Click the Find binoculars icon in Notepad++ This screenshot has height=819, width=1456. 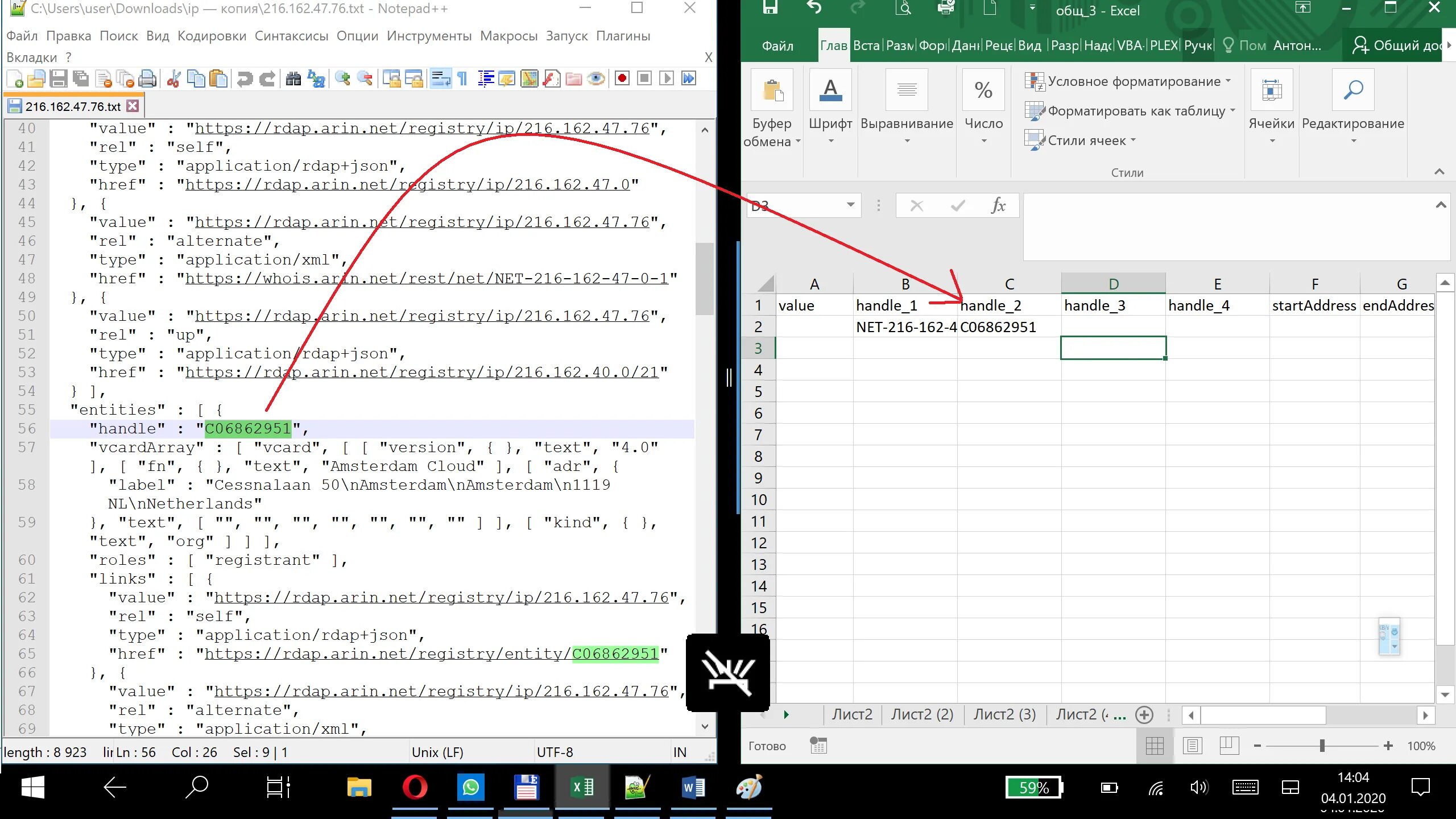pyautogui.click(x=293, y=78)
